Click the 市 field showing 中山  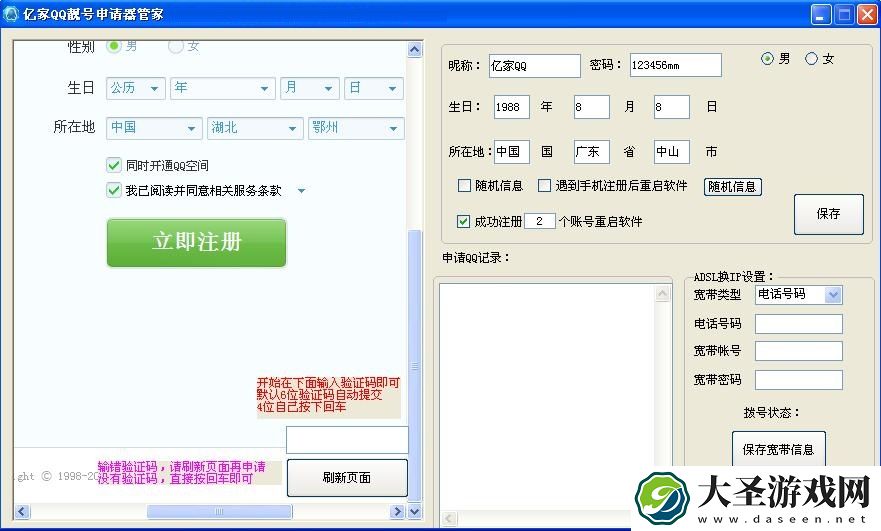click(671, 152)
